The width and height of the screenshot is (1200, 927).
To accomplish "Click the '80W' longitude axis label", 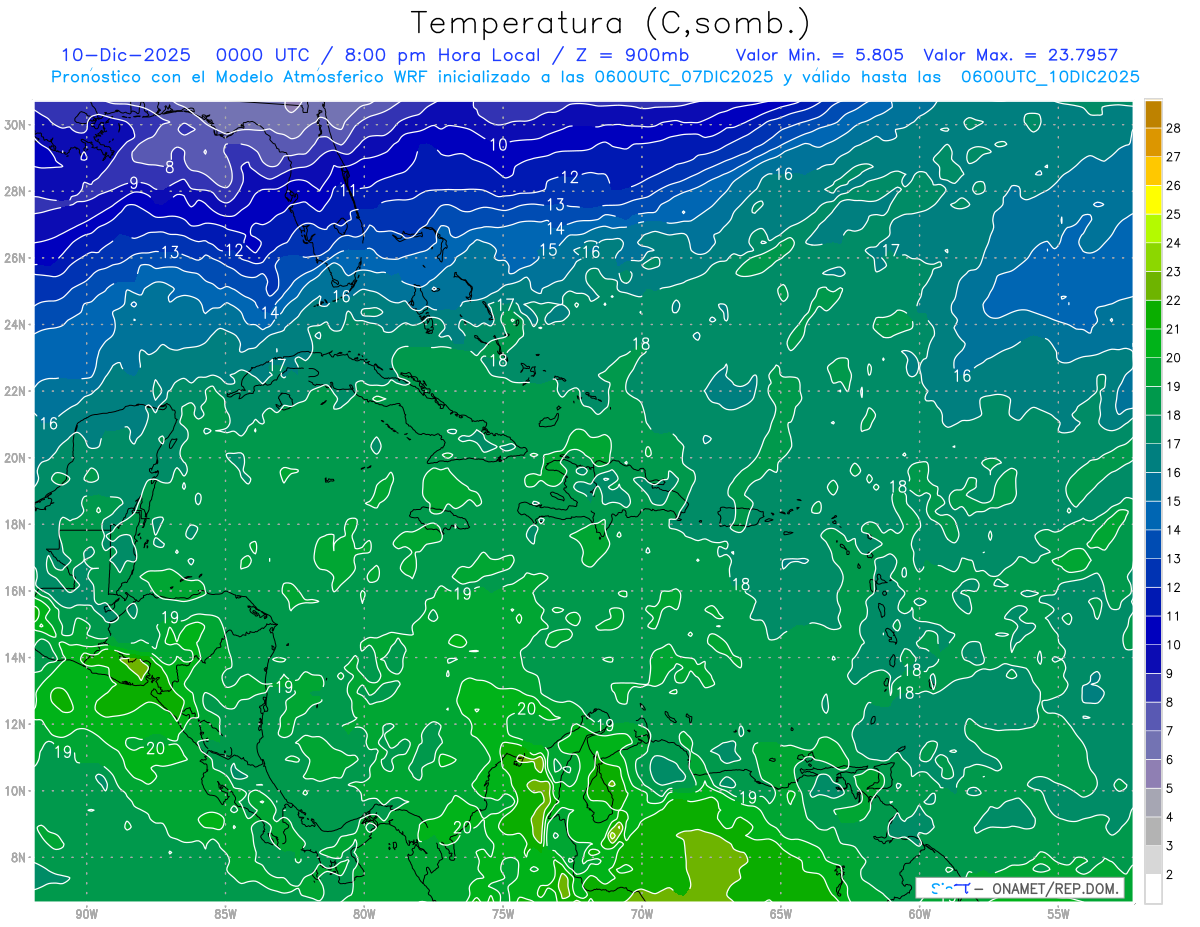I will tap(364, 914).
